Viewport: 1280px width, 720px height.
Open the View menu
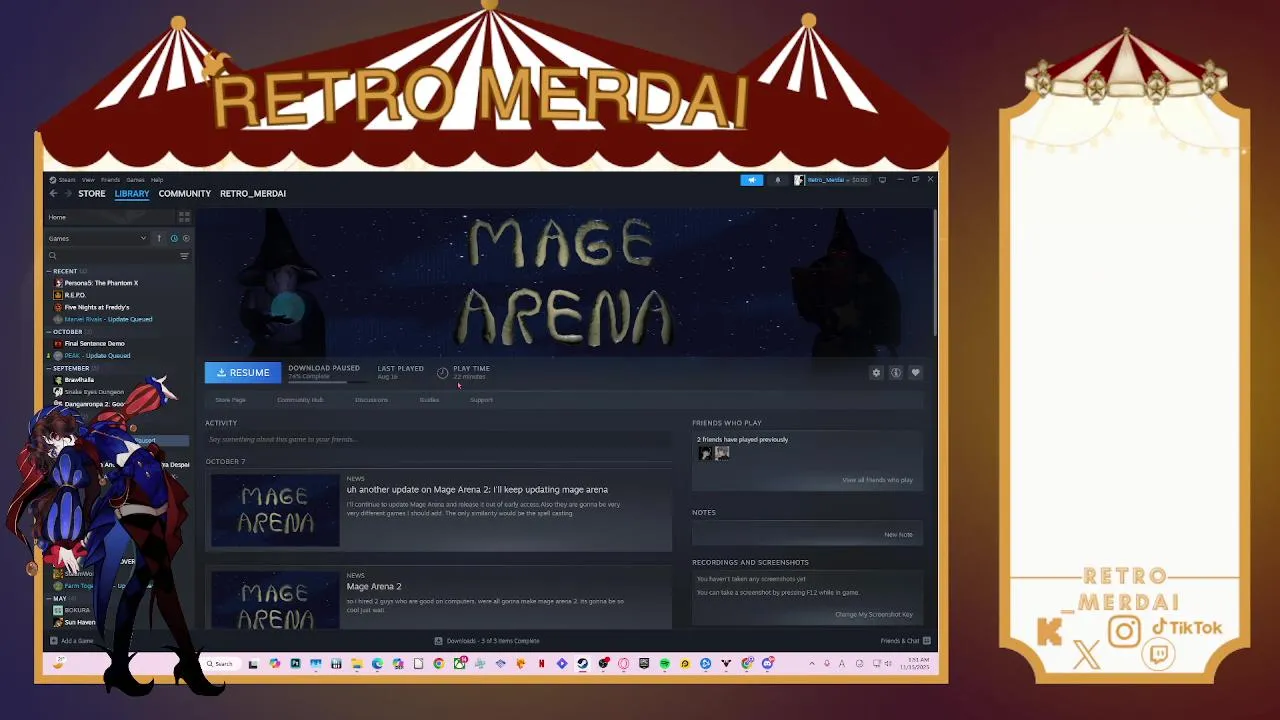point(88,180)
